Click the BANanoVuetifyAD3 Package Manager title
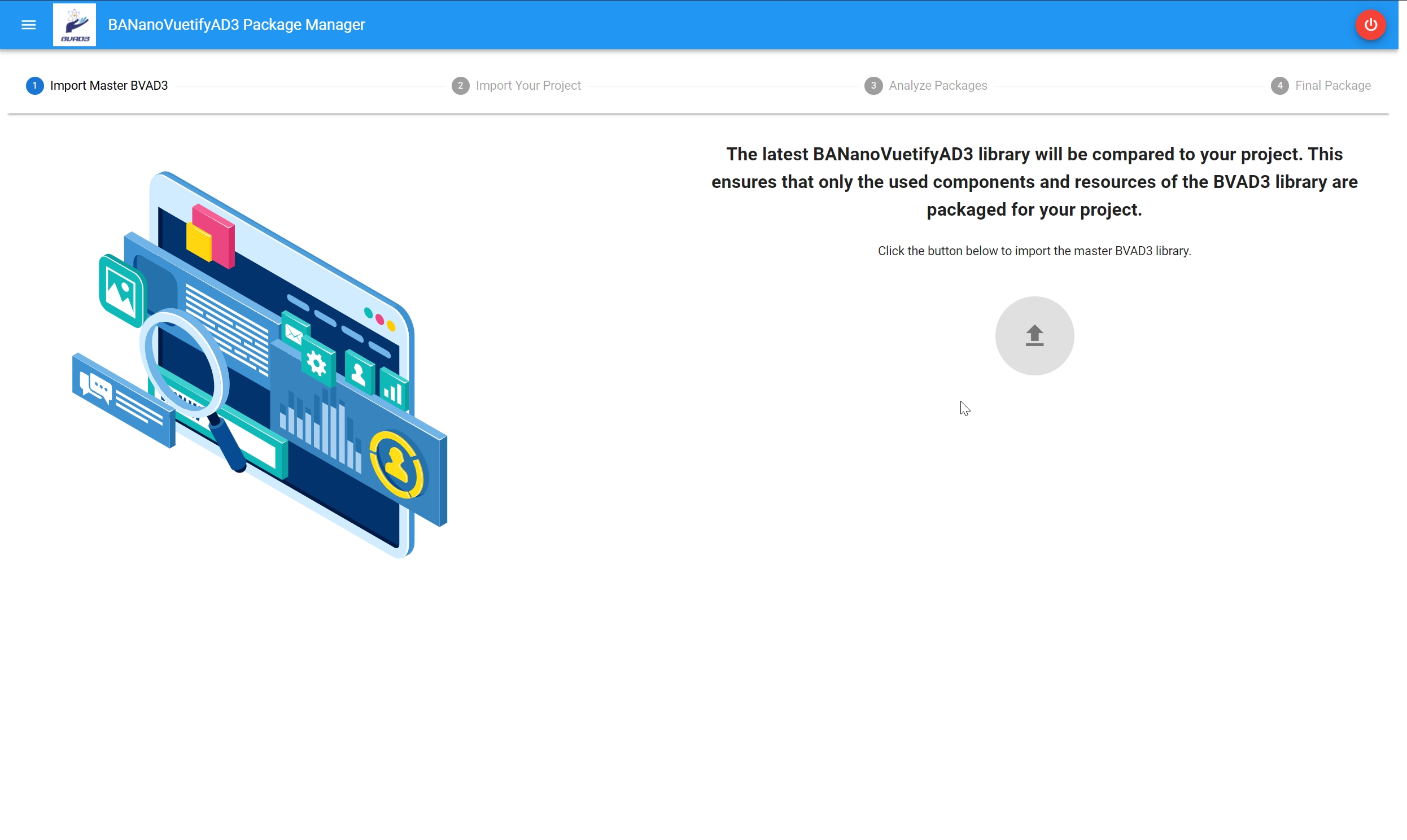Image resolution: width=1407 pixels, height=840 pixels. [x=236, y=25]
